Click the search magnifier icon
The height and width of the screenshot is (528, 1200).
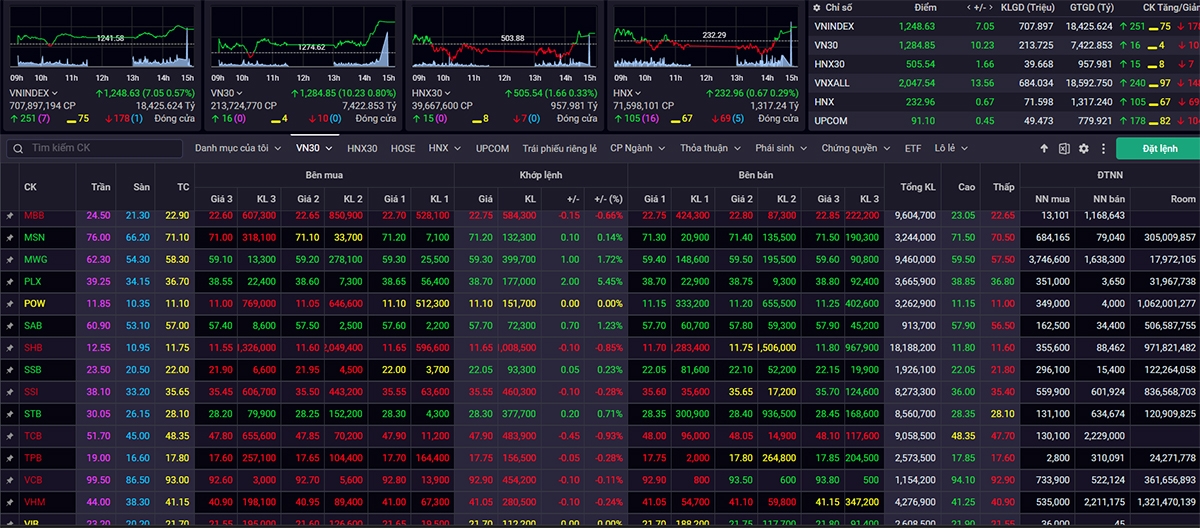19,148
